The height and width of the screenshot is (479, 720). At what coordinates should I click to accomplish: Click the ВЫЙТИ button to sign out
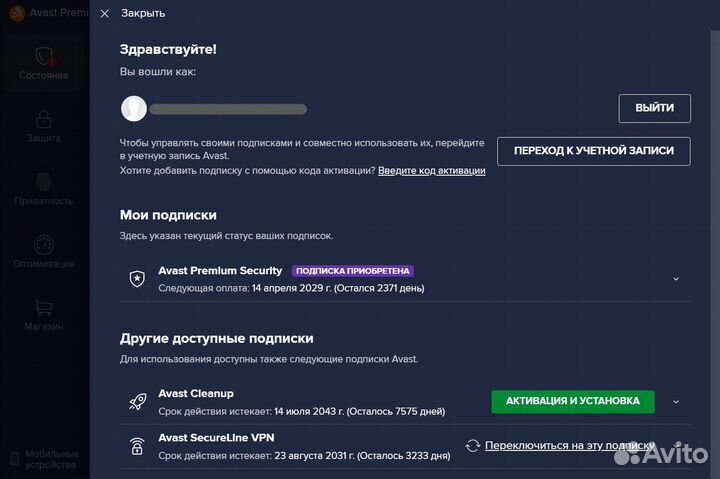(x=654, y=108)
